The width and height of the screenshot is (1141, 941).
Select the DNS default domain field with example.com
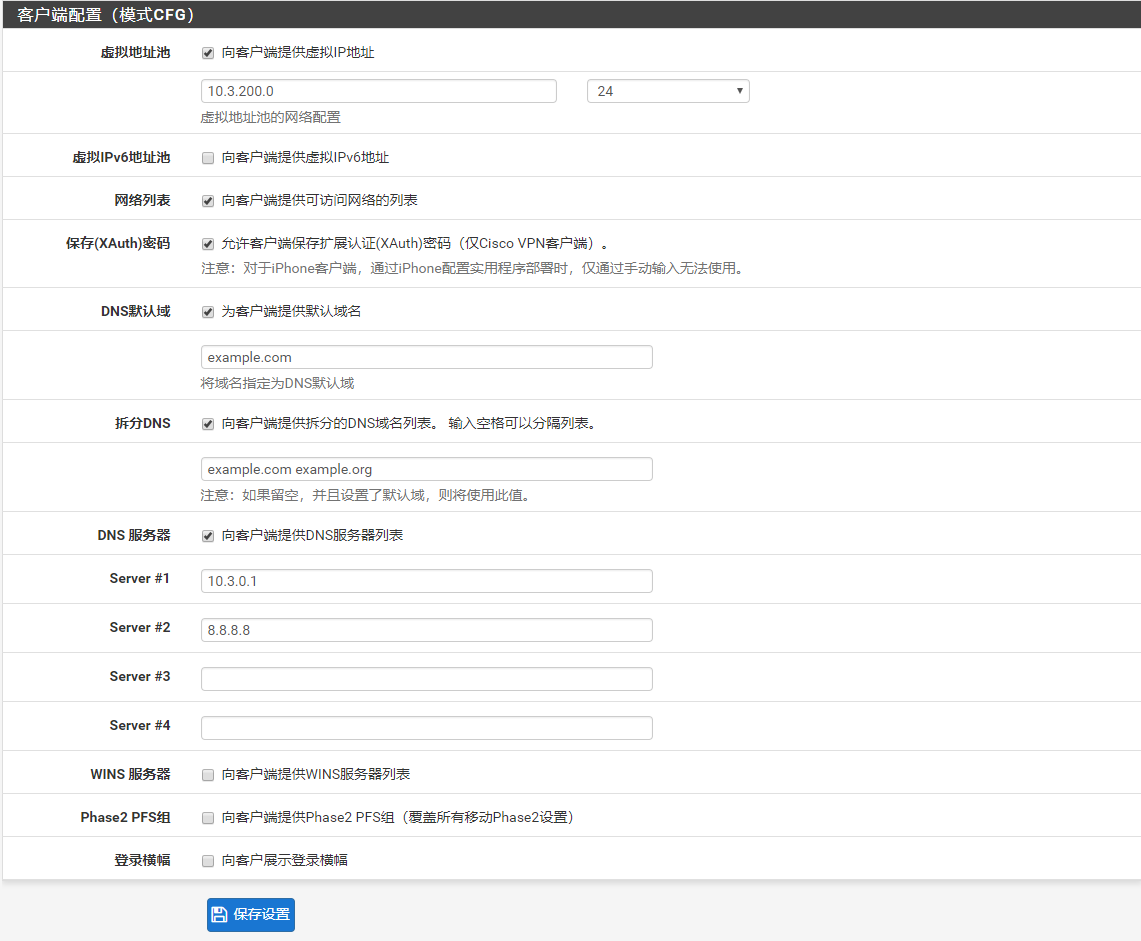(x=426, y=356)
